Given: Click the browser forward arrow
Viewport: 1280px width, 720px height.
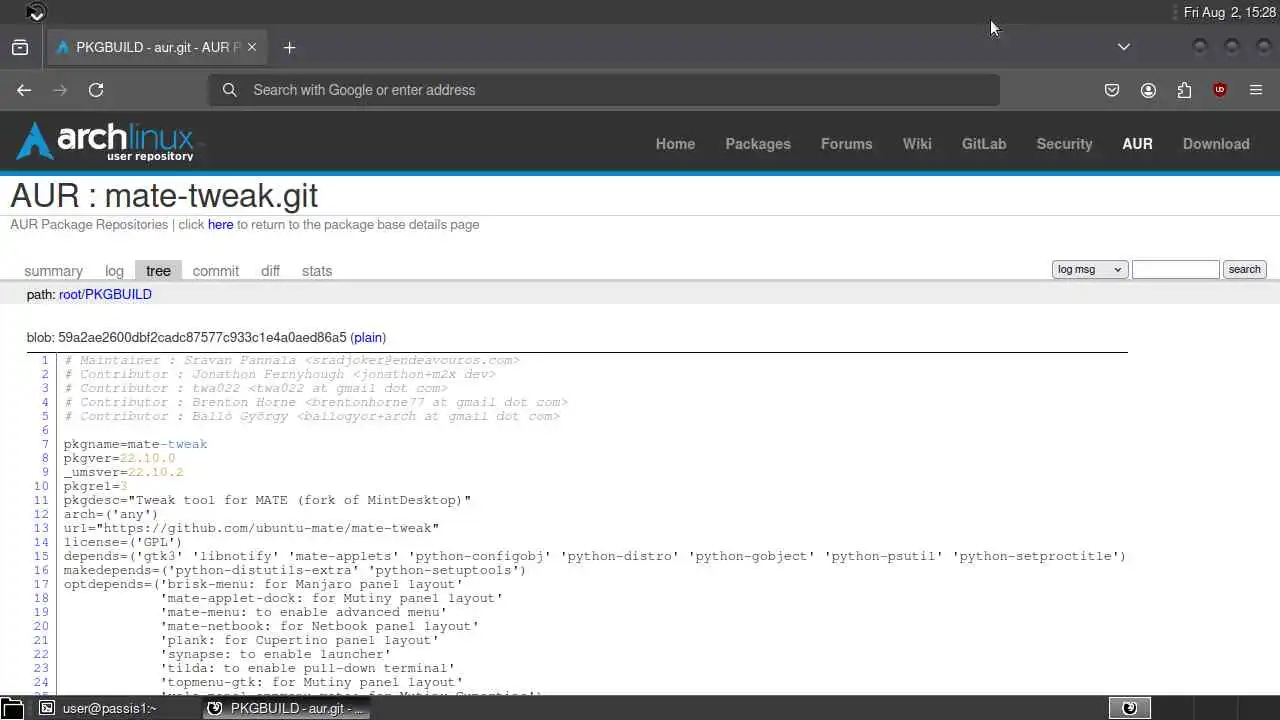Looking at the screenshot, I should tap(60, 90).
